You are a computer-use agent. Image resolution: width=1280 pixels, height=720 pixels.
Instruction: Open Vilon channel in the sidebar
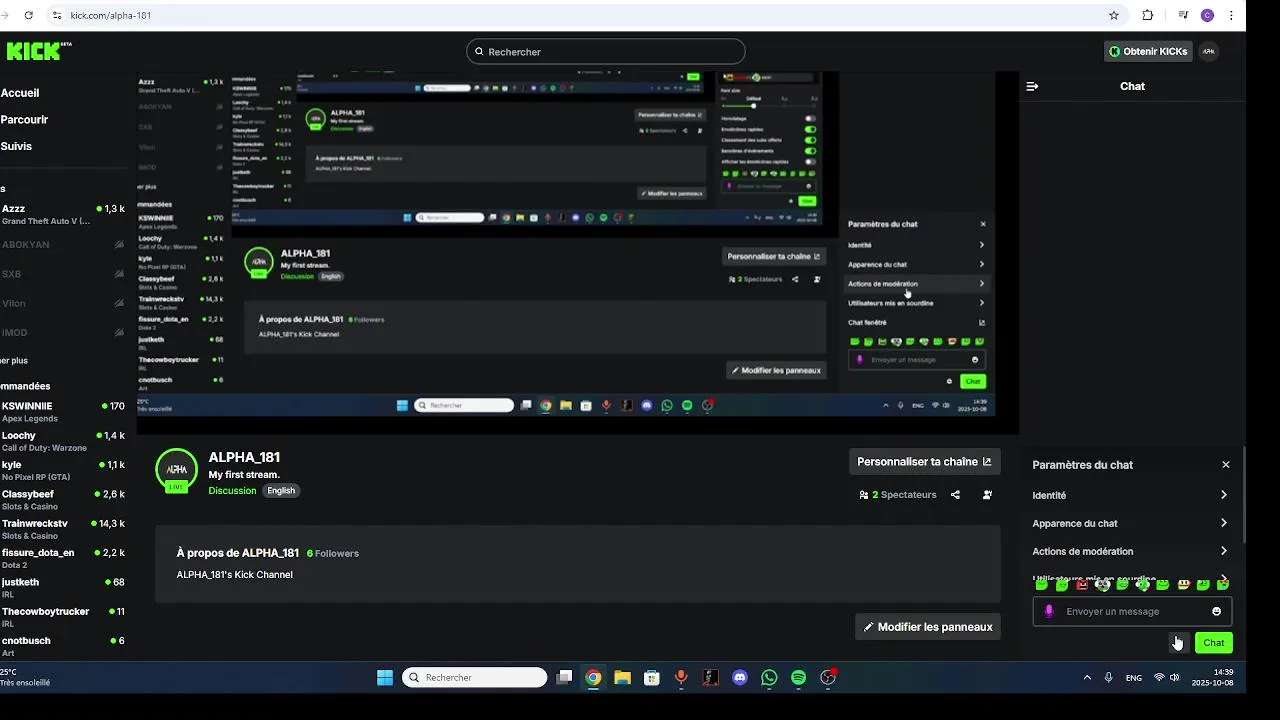tap(62, 303)
